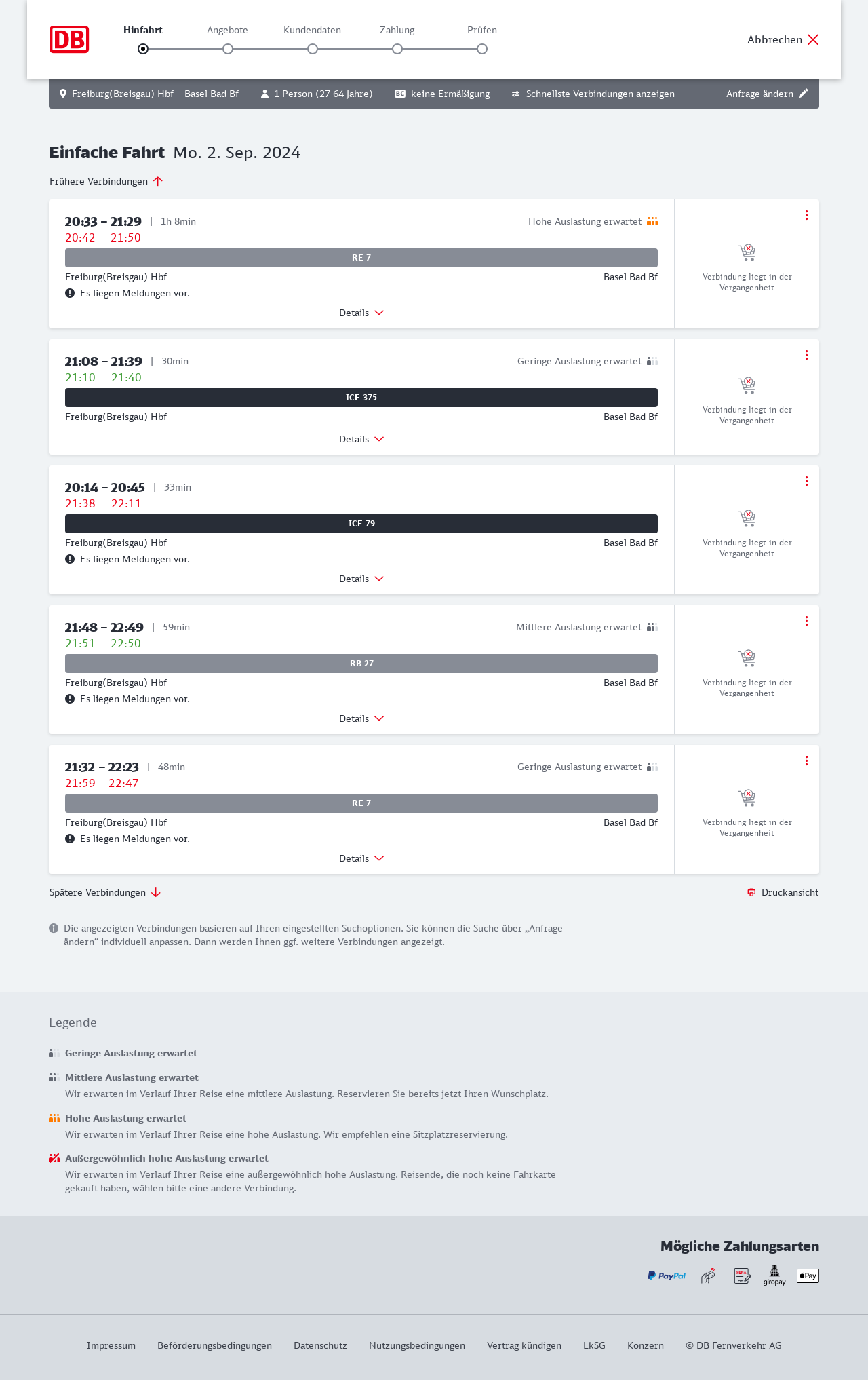Select the Zahlung step circle
The height and width of the screenshot is (1380, 868).
pos(397,49)
